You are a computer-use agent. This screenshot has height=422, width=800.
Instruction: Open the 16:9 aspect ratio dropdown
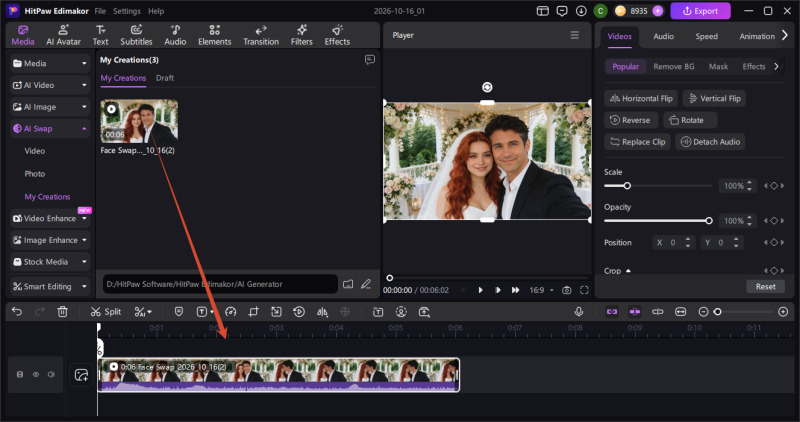click(541, 290)
